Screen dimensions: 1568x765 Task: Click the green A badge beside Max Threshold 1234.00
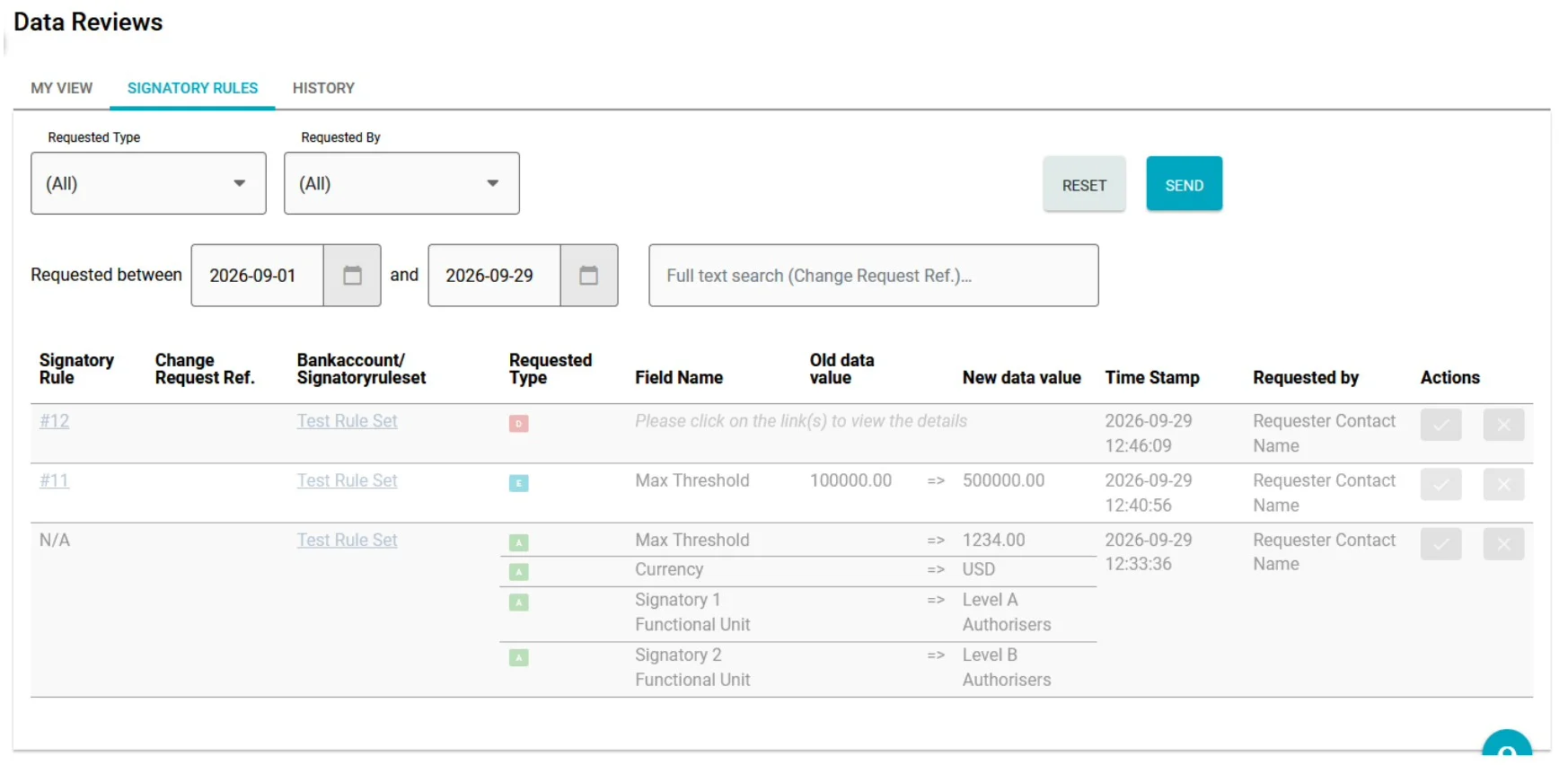pos(519,542)
